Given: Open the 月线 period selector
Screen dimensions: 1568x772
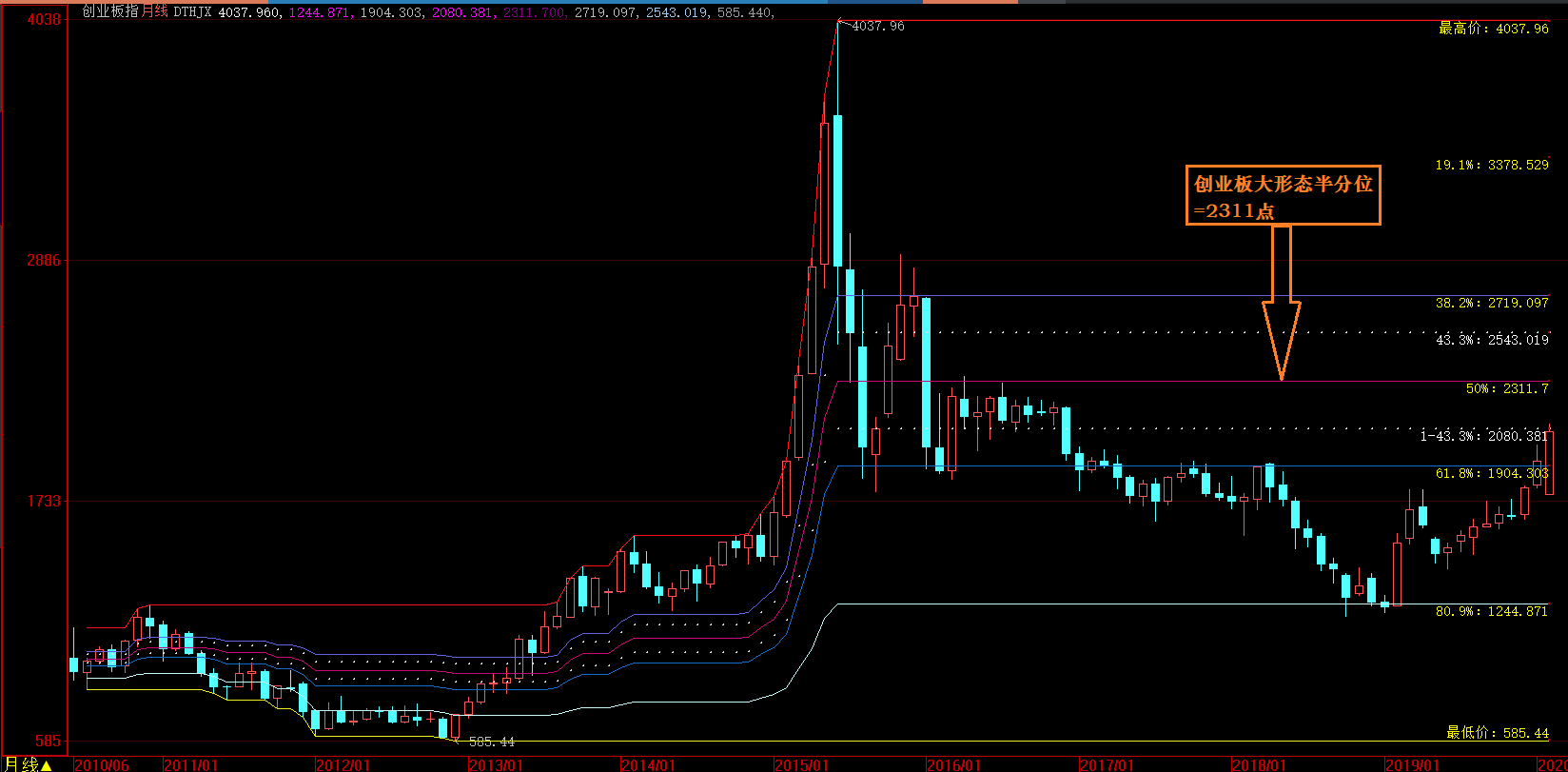Looking at the screenshot, I should [x=26, y=764].
